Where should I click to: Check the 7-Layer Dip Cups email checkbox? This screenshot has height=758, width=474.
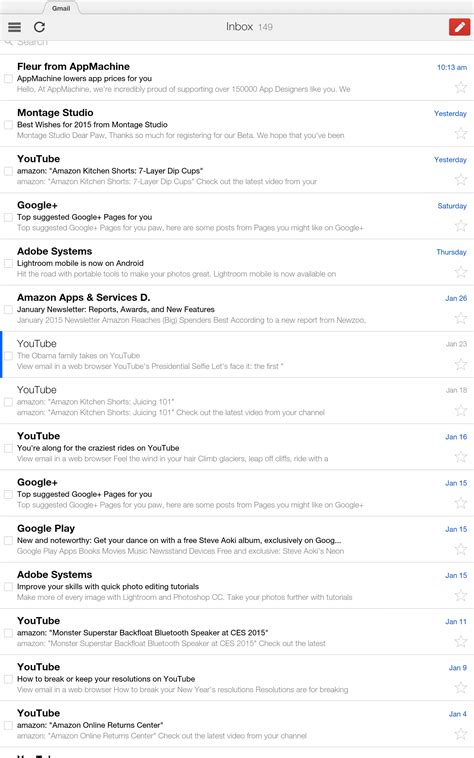(x=8, y=171)
